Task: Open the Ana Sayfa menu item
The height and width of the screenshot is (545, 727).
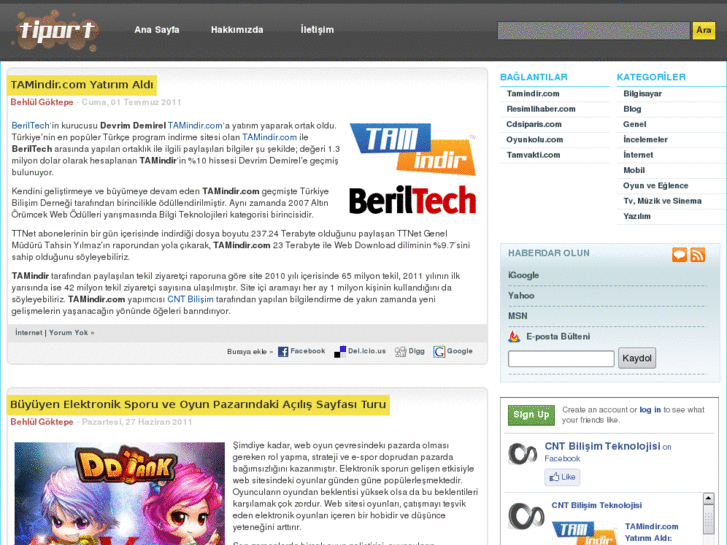Action: click(157, 30)
